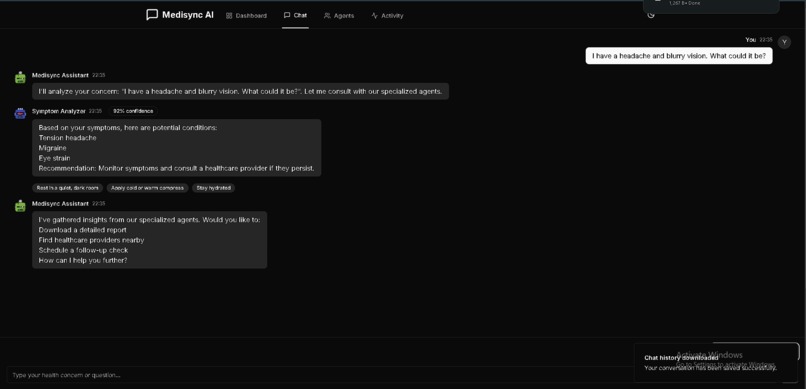Click the 'Schedule a follow-up check' line
This screenshot has height=389, width=806.
pyautogui.click(x=83, y=250)
